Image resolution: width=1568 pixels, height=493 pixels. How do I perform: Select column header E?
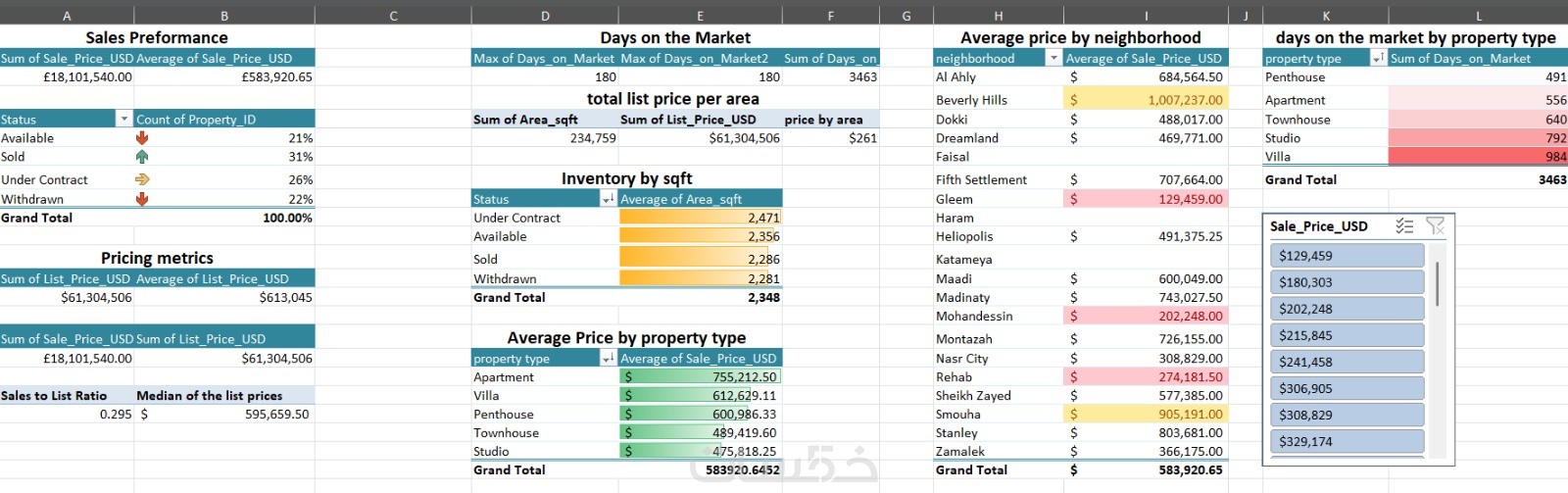coord(700,16)
